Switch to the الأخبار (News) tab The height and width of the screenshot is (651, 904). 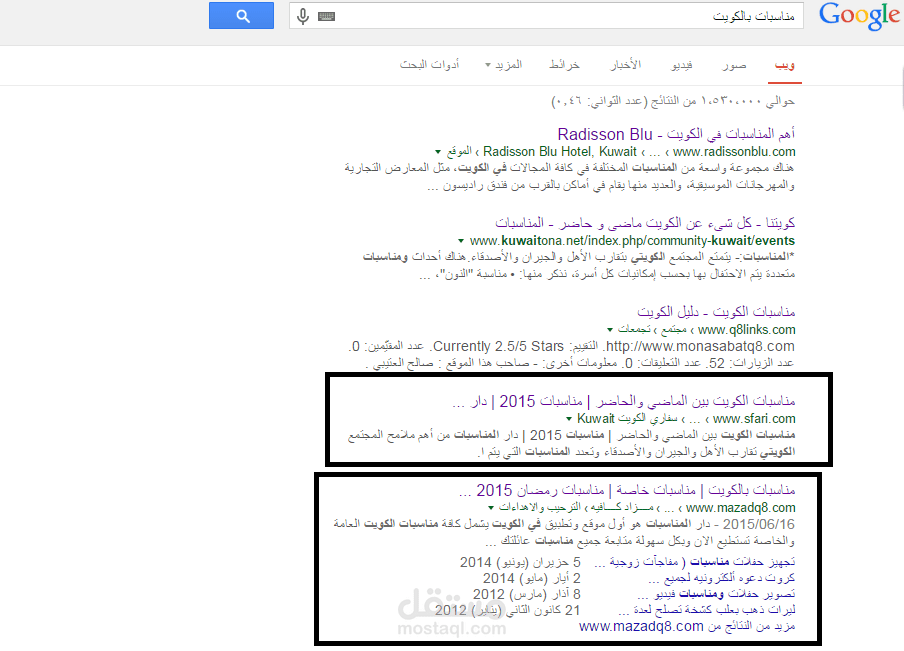[626, 65]
